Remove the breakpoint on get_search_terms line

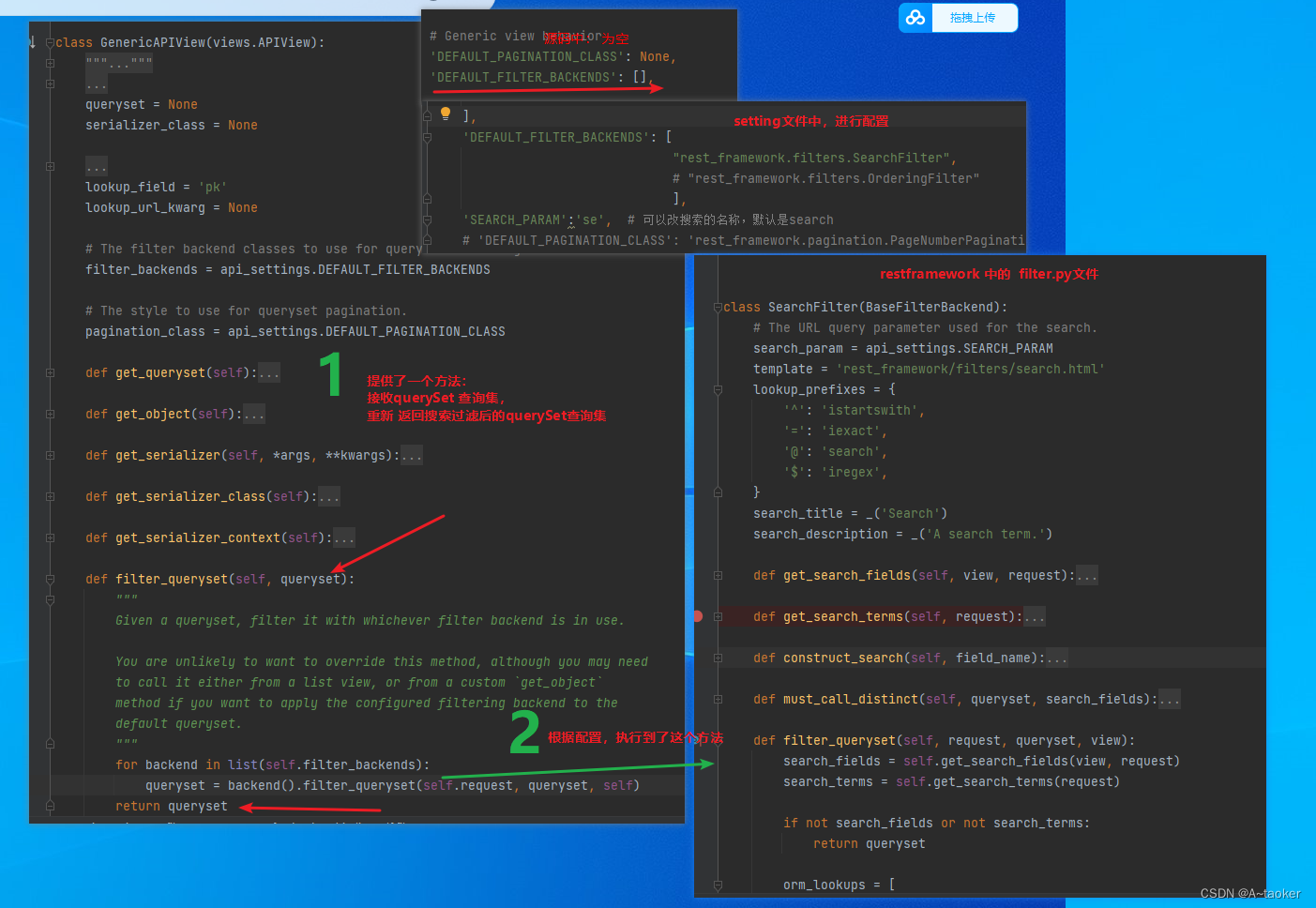coord(697,616)
